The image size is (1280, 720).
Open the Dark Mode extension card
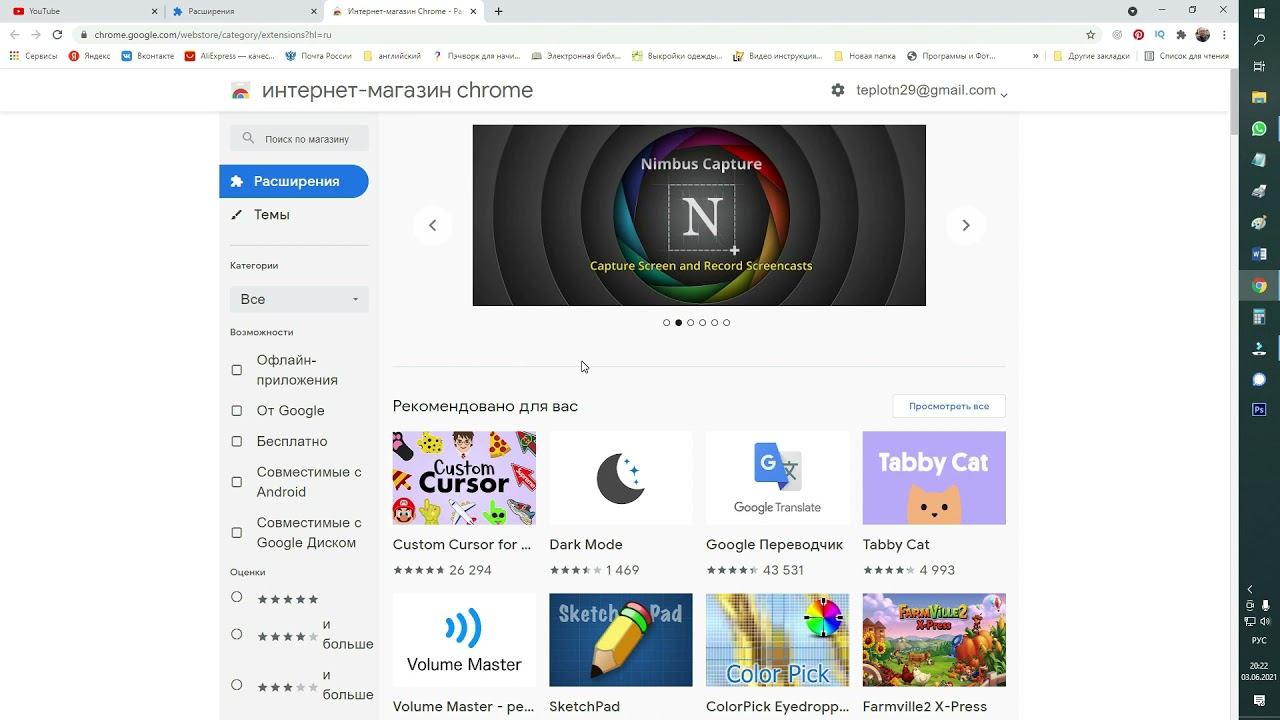click(621, 505)
